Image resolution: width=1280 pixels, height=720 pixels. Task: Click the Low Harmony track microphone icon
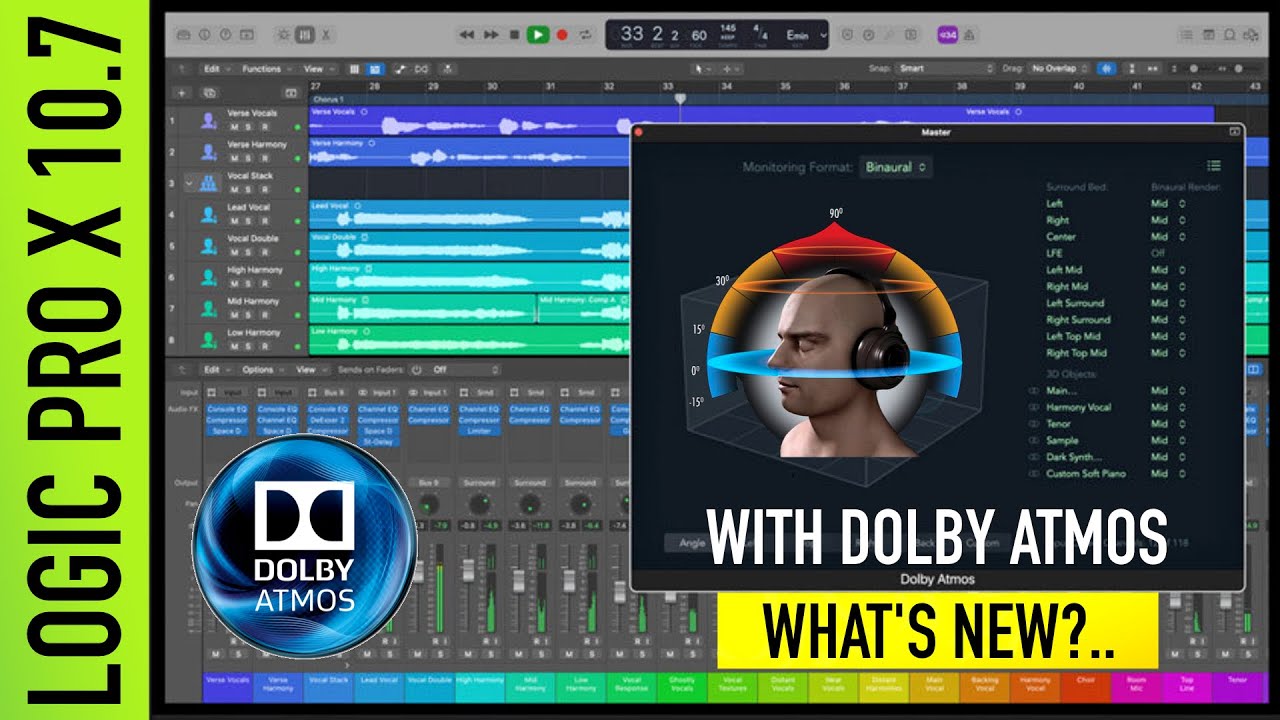[208, 340]
